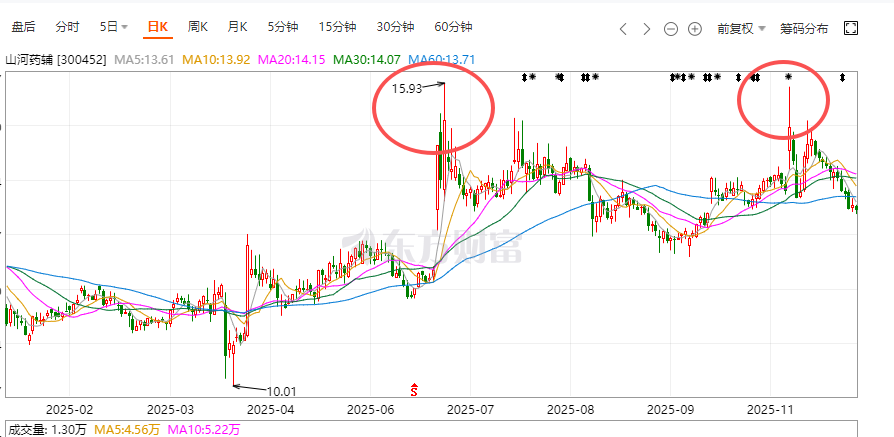Click the 2025-04 date axis label
Image resolution: width=894 pixels, height=437 pixels.
point(271,410)
